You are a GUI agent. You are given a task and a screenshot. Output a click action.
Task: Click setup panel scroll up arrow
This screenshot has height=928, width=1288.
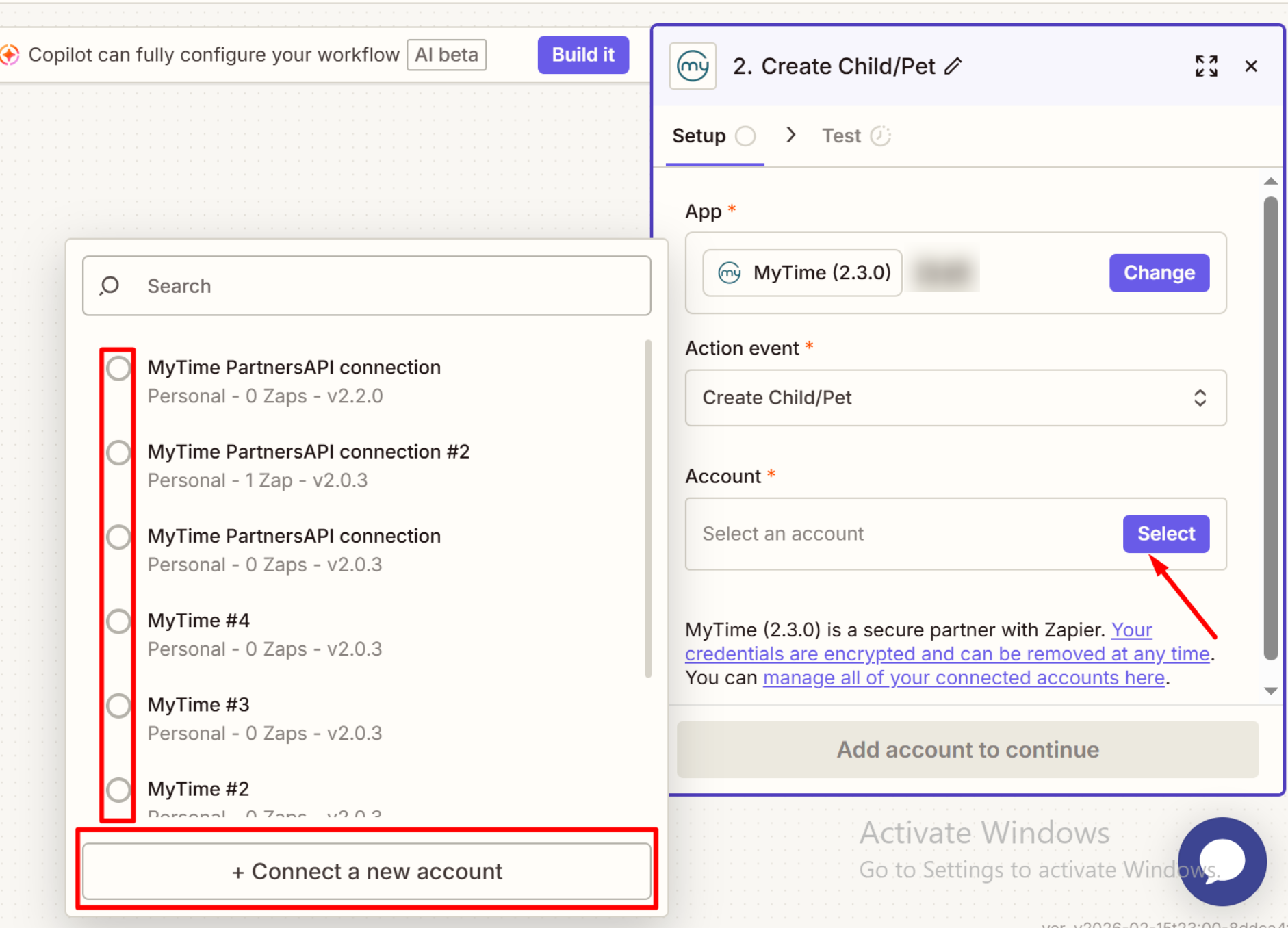pos(1271,181)
